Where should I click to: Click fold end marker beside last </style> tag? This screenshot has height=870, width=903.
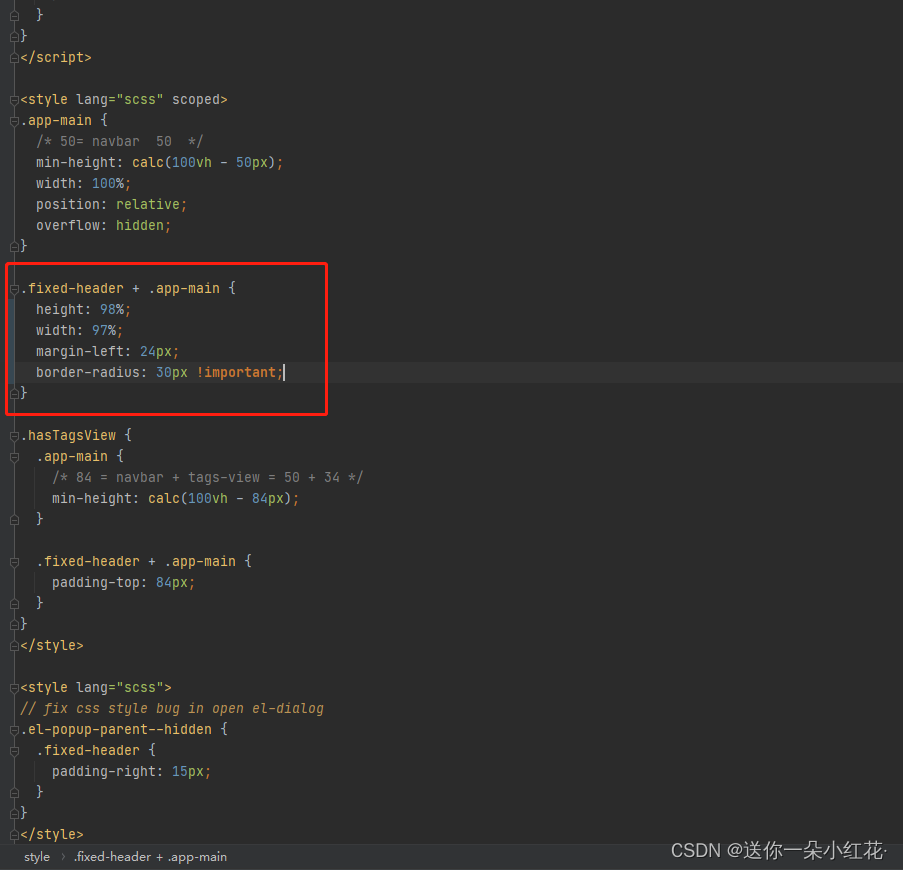(x=14, y=835)
